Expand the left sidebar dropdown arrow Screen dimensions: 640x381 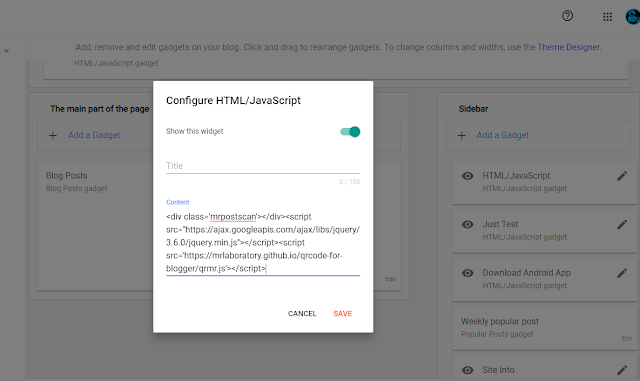click(x=7, y=51)
